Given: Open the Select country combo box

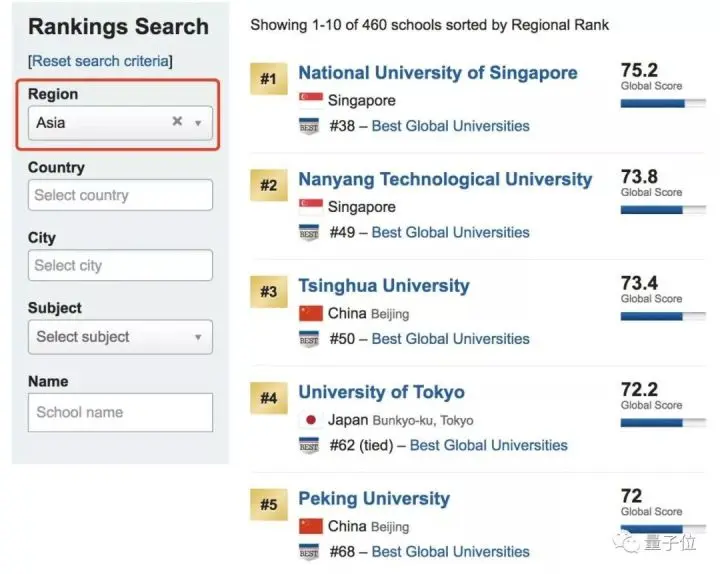Looking at the screenshot, I should [120, 195].
